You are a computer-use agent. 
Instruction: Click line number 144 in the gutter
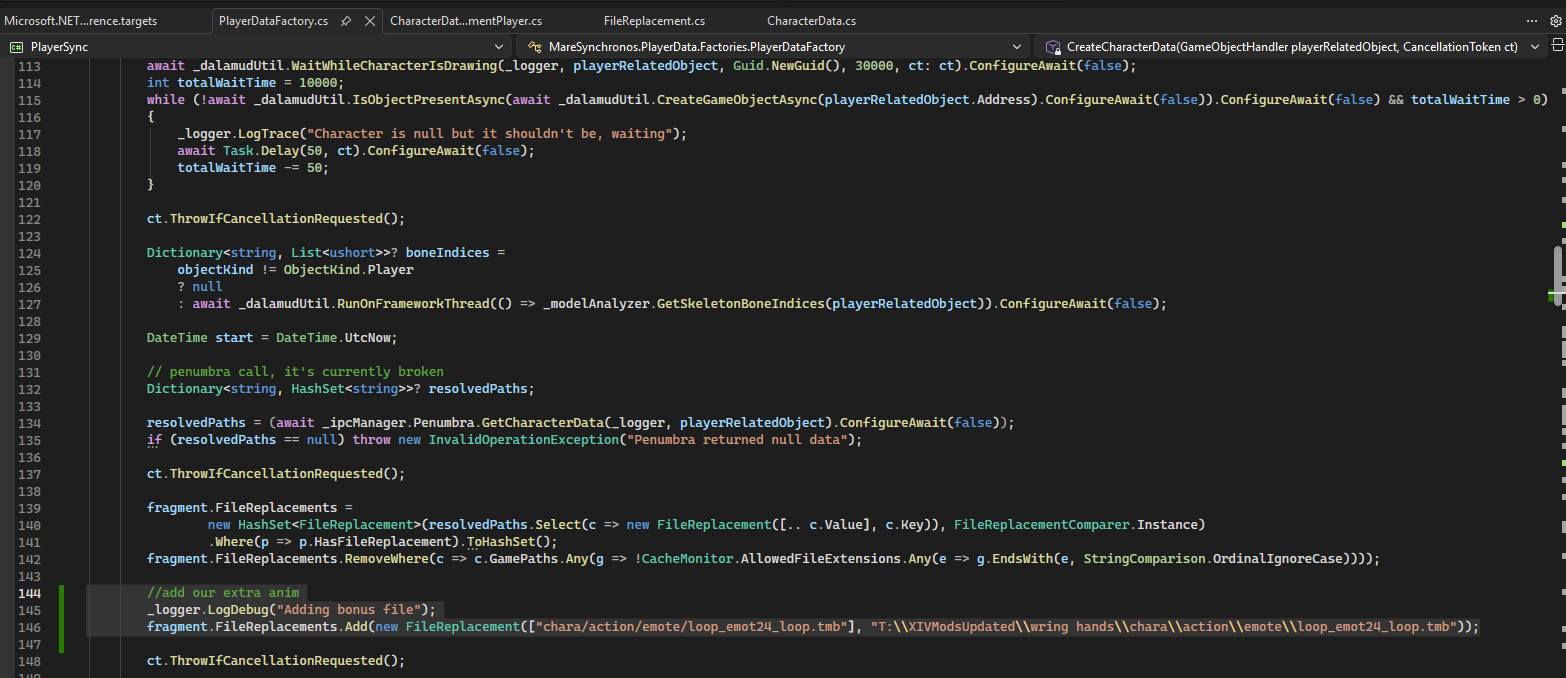[29, 593]
